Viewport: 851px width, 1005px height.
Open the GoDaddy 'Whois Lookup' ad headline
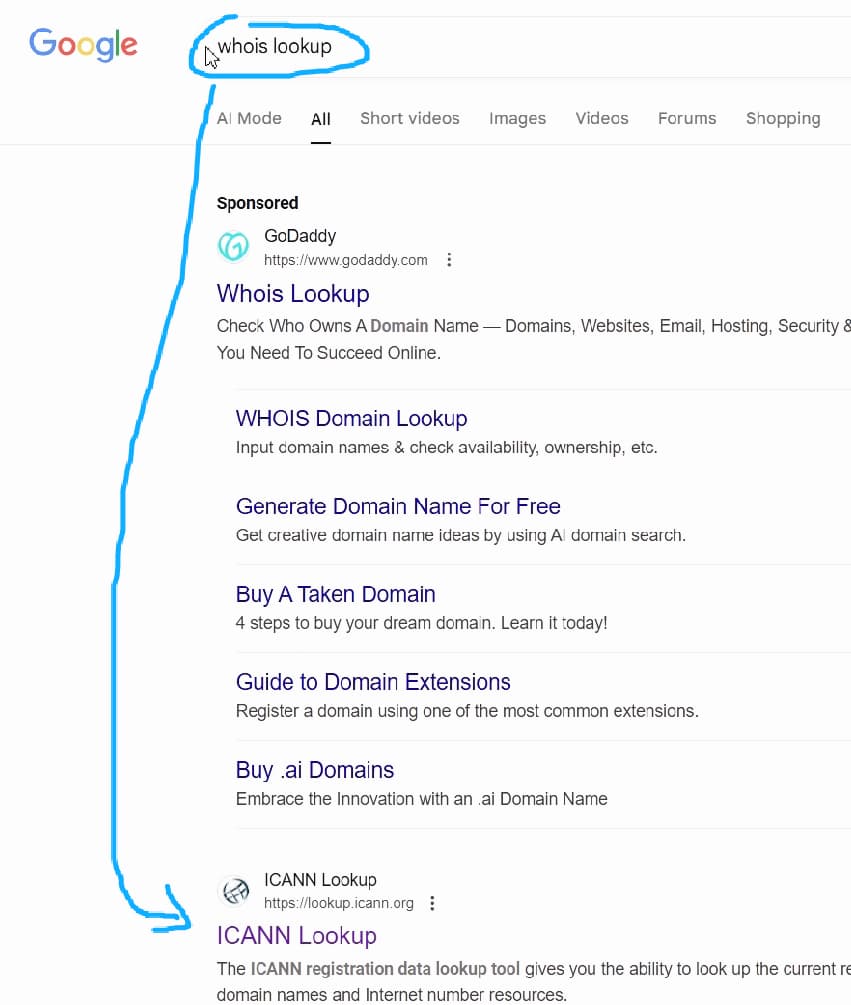[293, 294]
